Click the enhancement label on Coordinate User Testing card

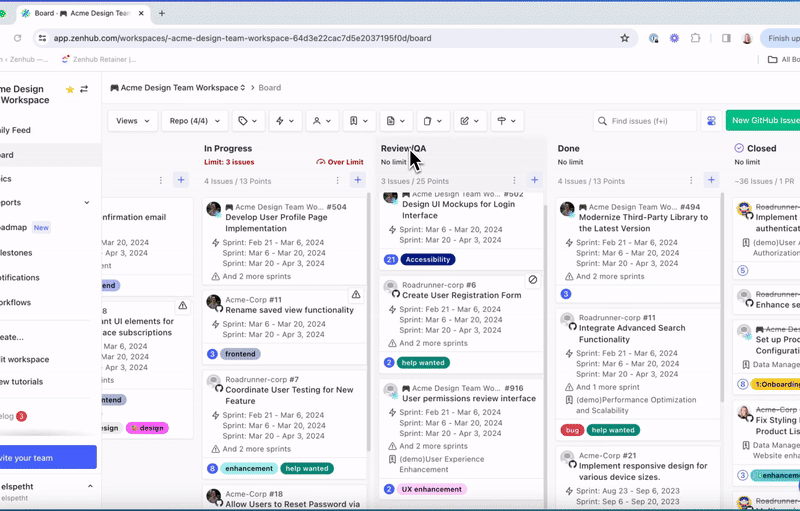(249, 469)
